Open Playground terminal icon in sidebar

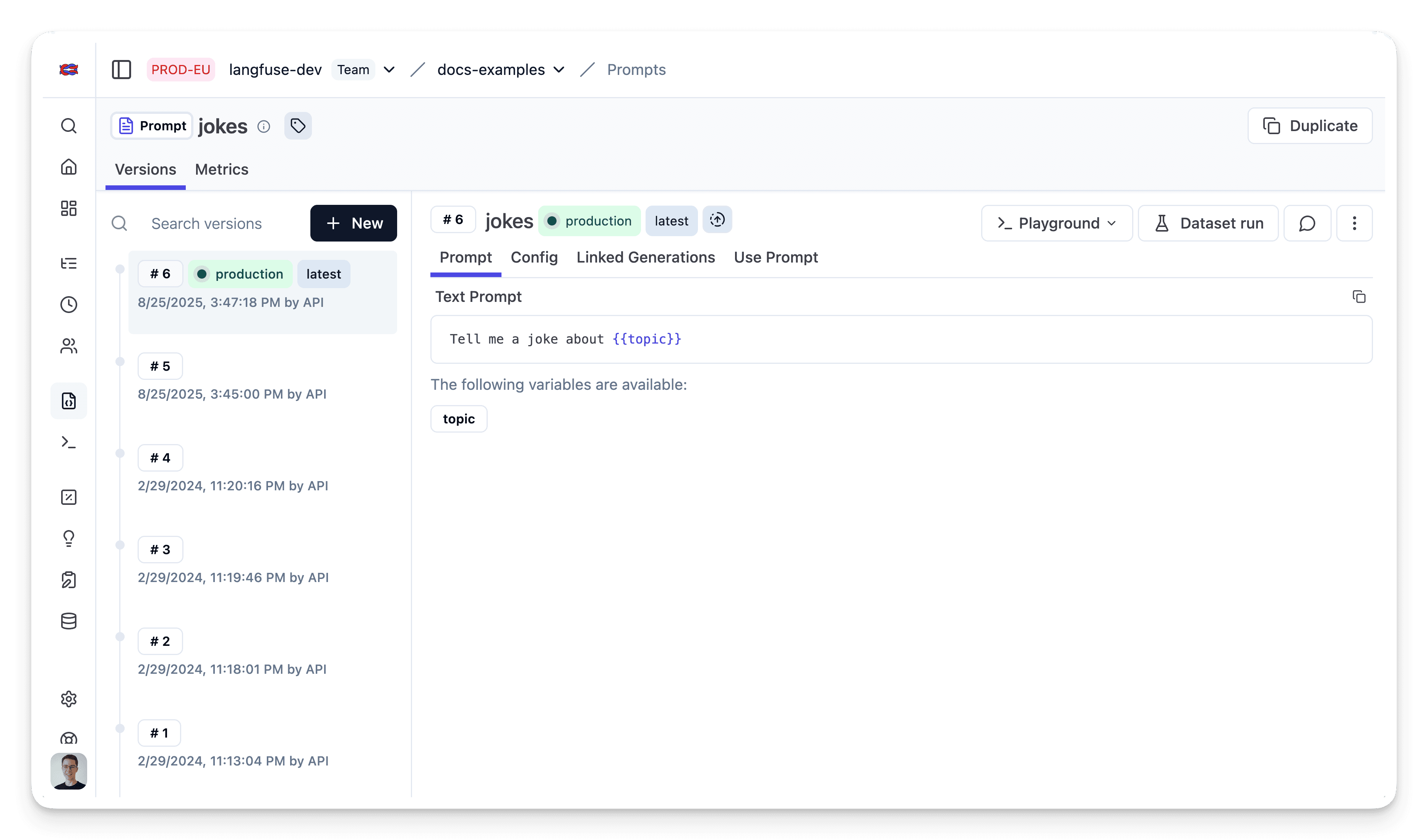pos(68,443)
